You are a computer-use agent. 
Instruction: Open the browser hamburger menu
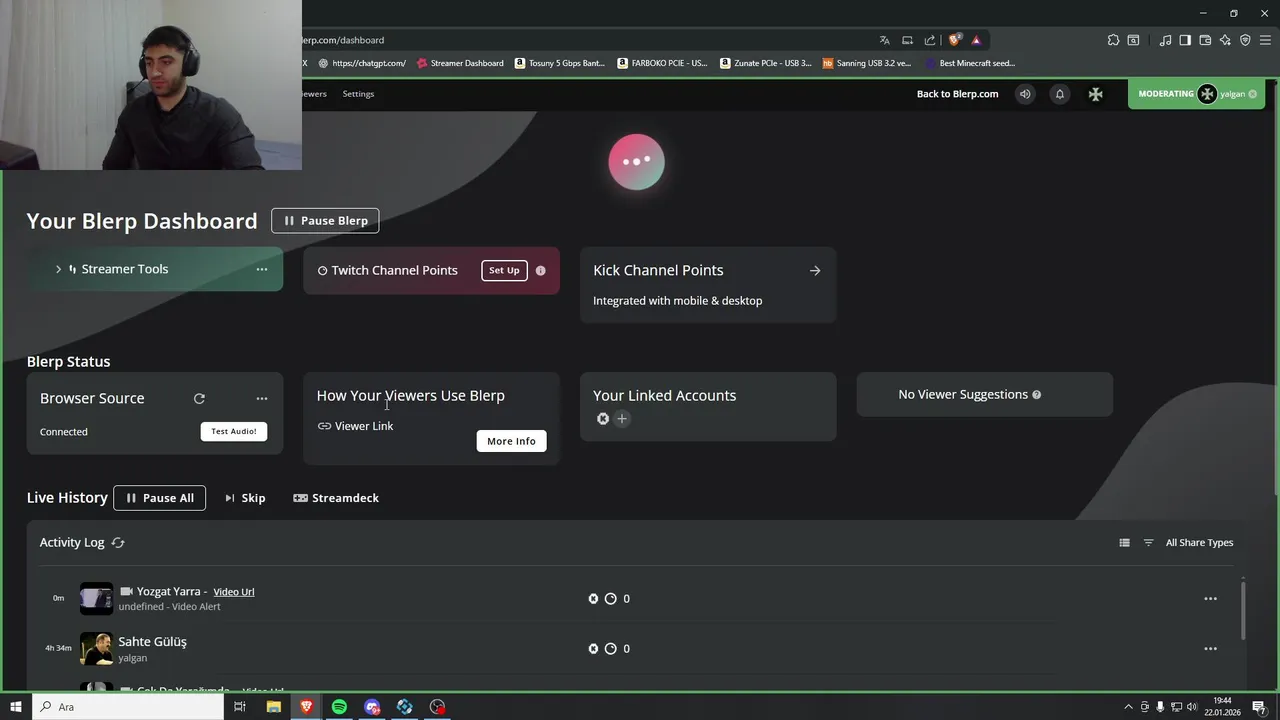click(1265, 40)
